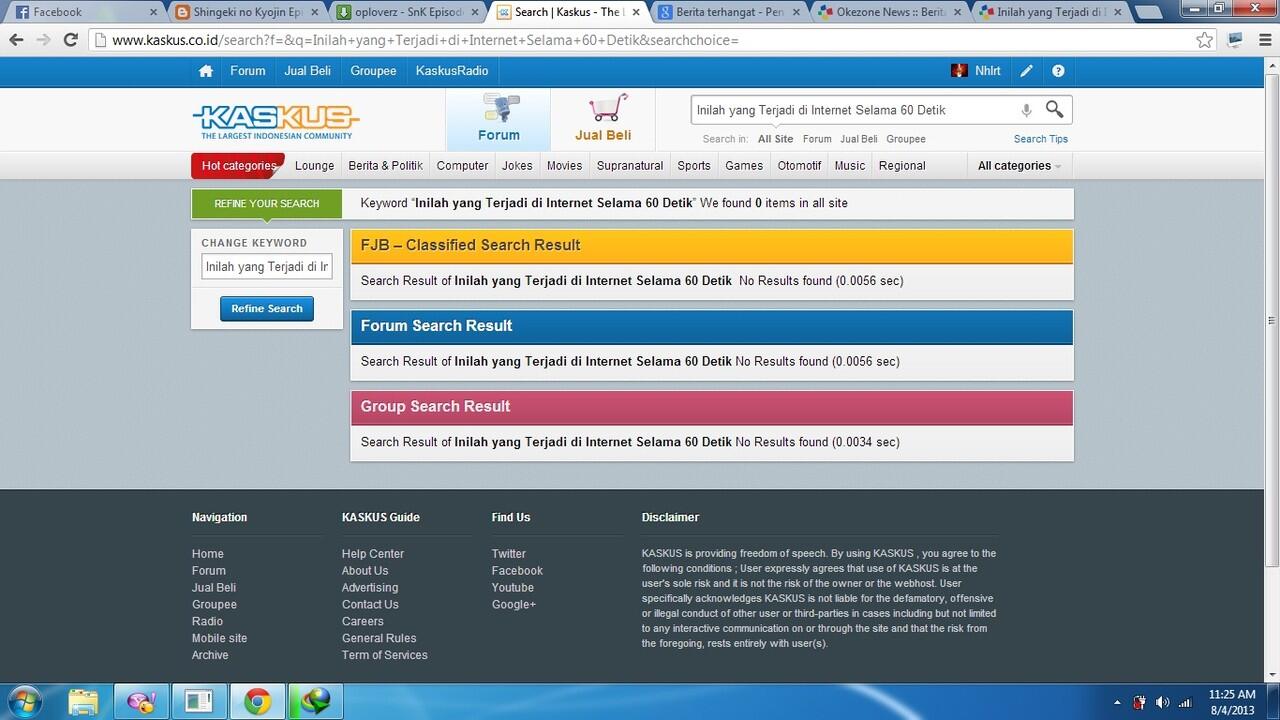Switch to the Berita terhangat tab

point(730,12)
